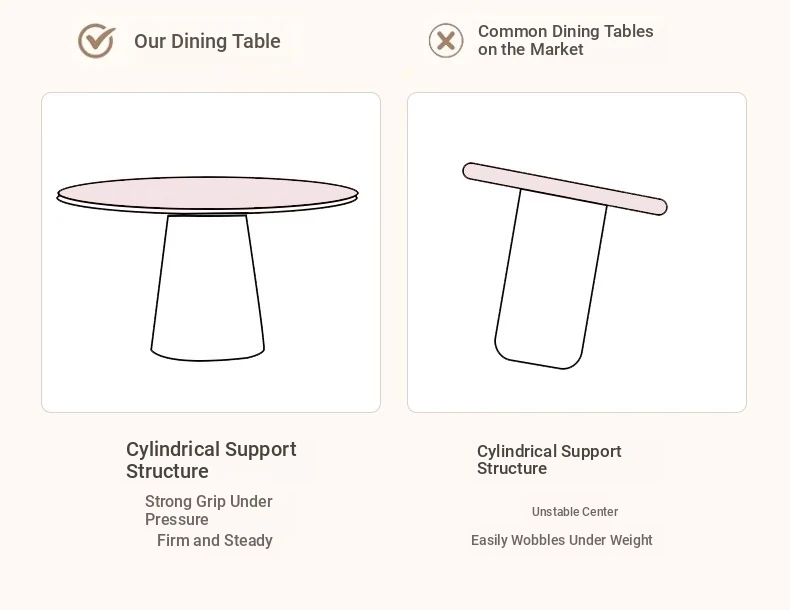This screenshot has height=610, width=790.
Task: Select the "Our Dining Table" heading
Action: [x=207, y=41]
